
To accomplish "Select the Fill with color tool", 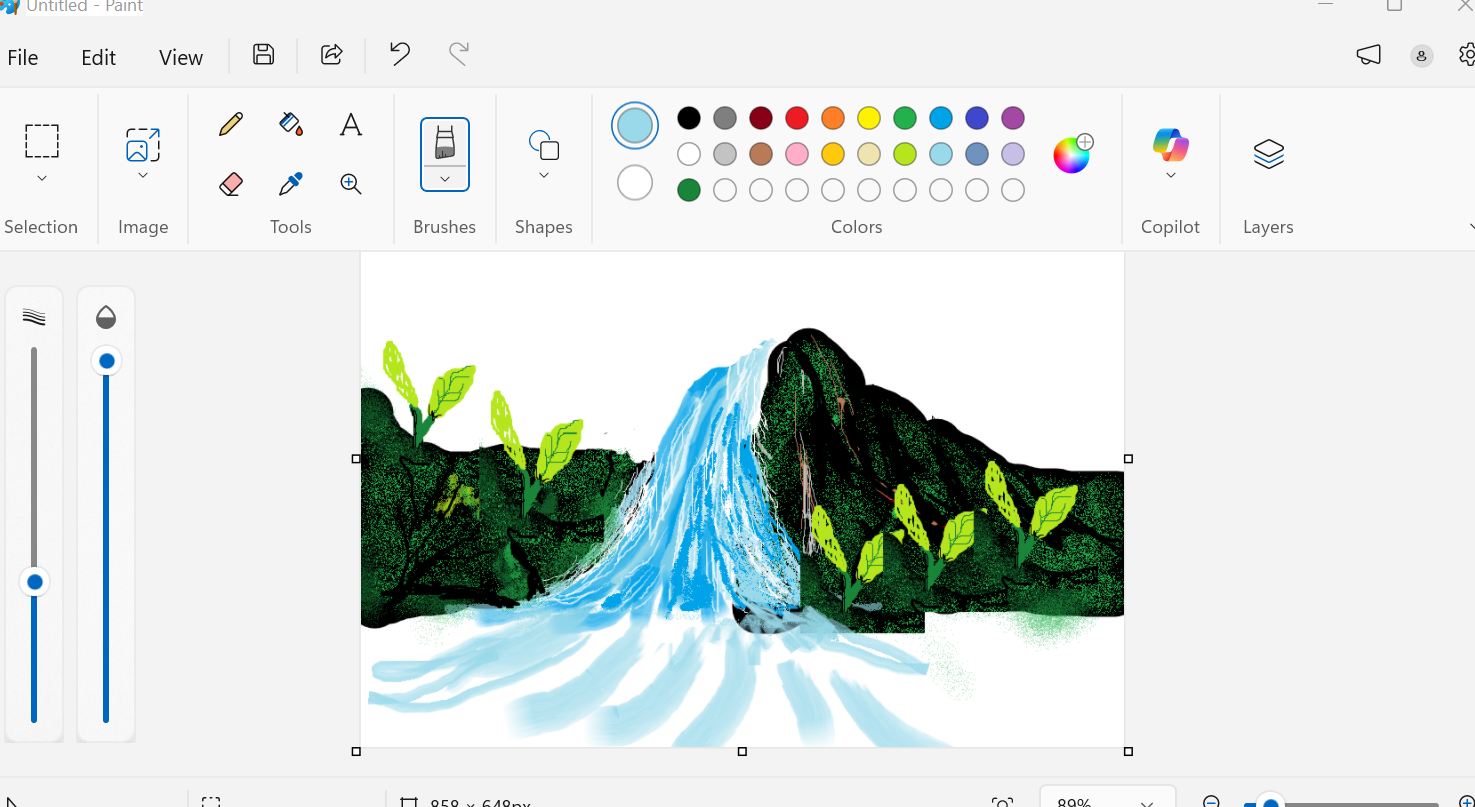I will click(290, 123).
